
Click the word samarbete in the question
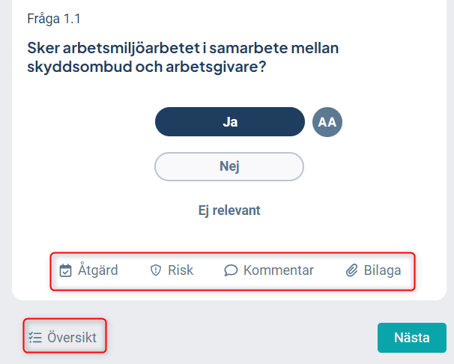coord(248,48)
